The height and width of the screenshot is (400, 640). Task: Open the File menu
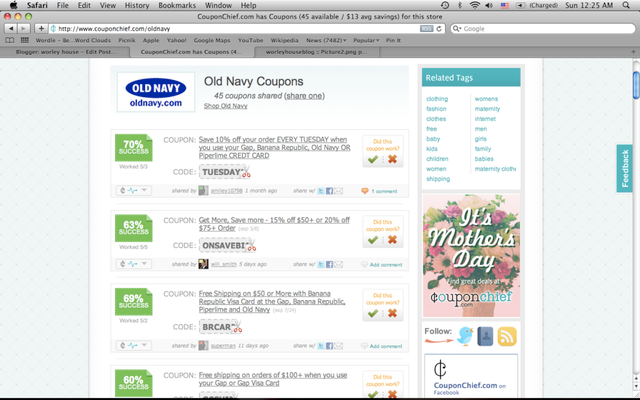pyautogui.click(x=62, y=5)
